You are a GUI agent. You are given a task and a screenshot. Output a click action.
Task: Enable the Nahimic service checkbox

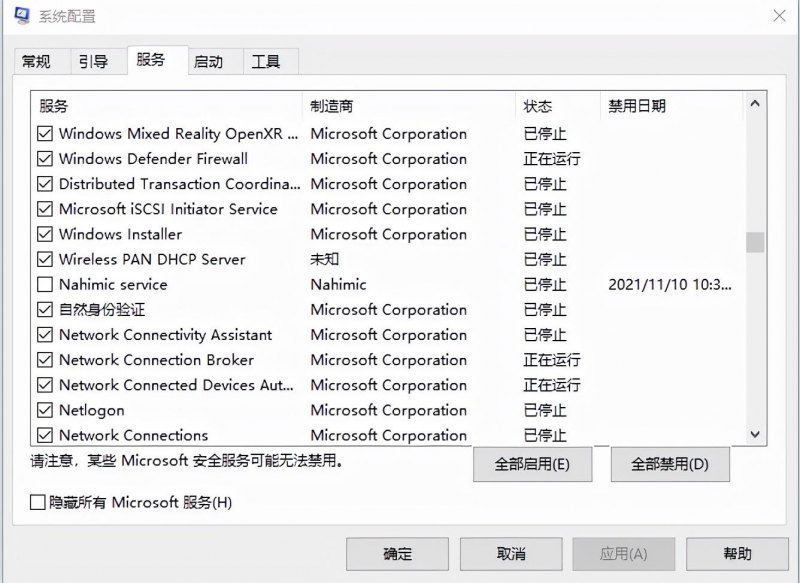click(x=45, y=284)
